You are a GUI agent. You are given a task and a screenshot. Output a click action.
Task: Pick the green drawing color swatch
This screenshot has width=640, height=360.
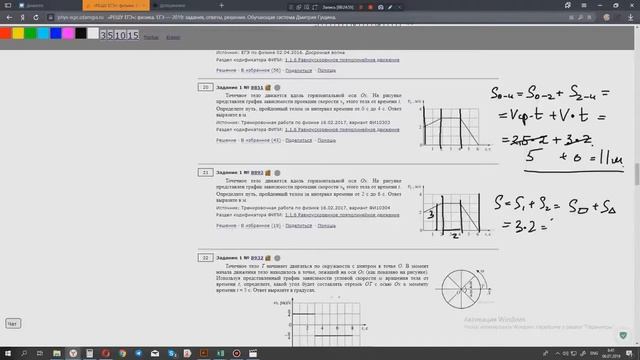(x=31, y=33)
